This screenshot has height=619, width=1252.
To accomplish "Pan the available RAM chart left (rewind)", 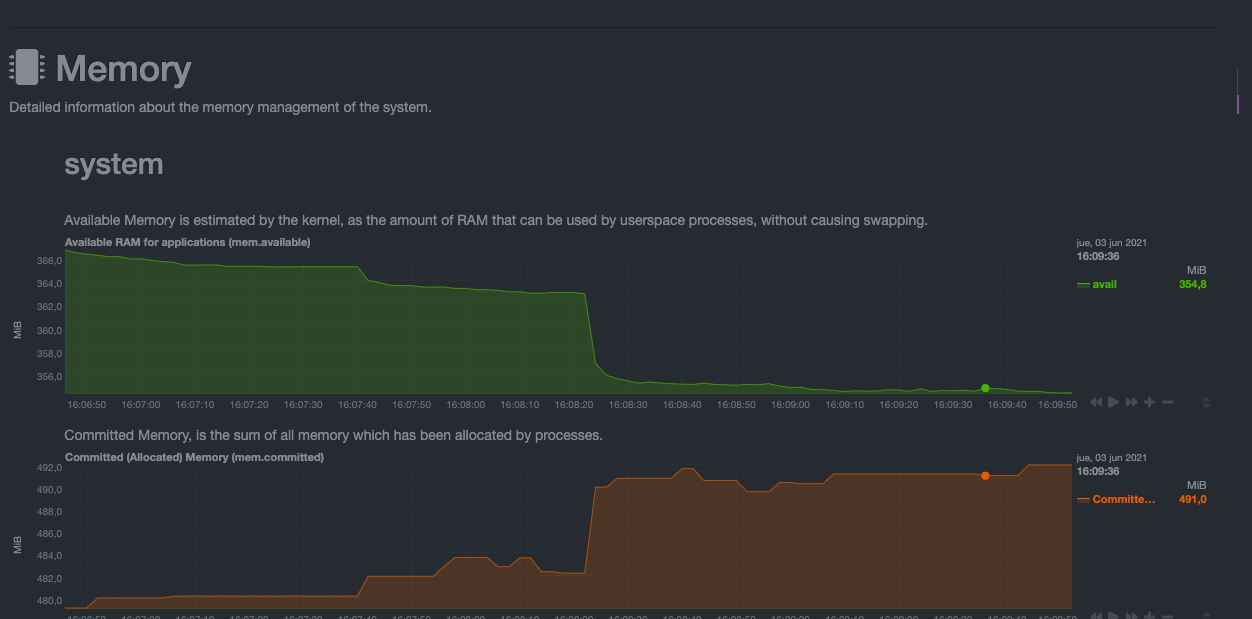I will click(1096, 402).
